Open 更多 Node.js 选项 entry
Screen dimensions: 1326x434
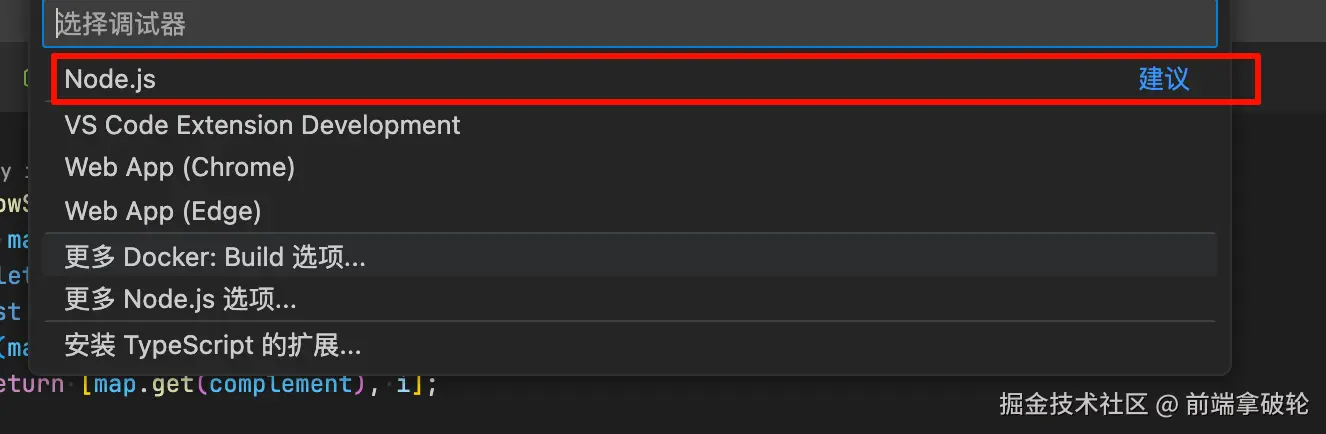(x=180, y=298)
